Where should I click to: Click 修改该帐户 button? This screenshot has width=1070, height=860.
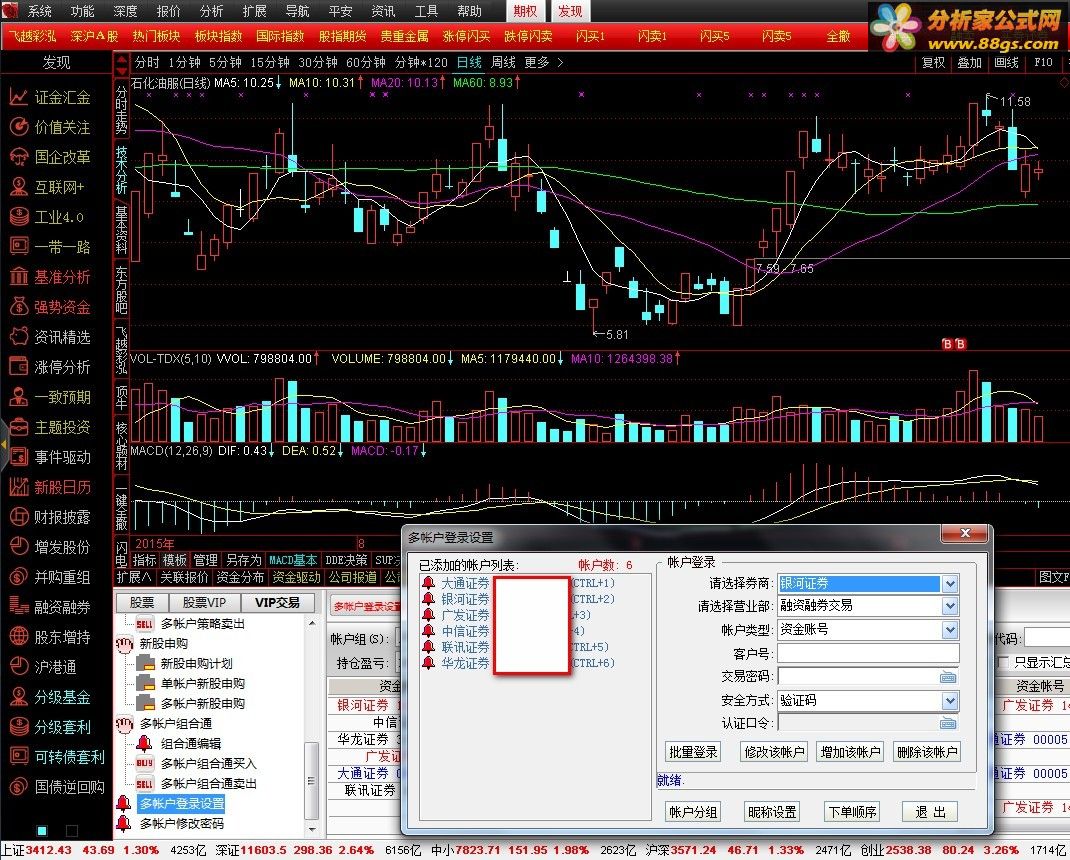point(774,752)
